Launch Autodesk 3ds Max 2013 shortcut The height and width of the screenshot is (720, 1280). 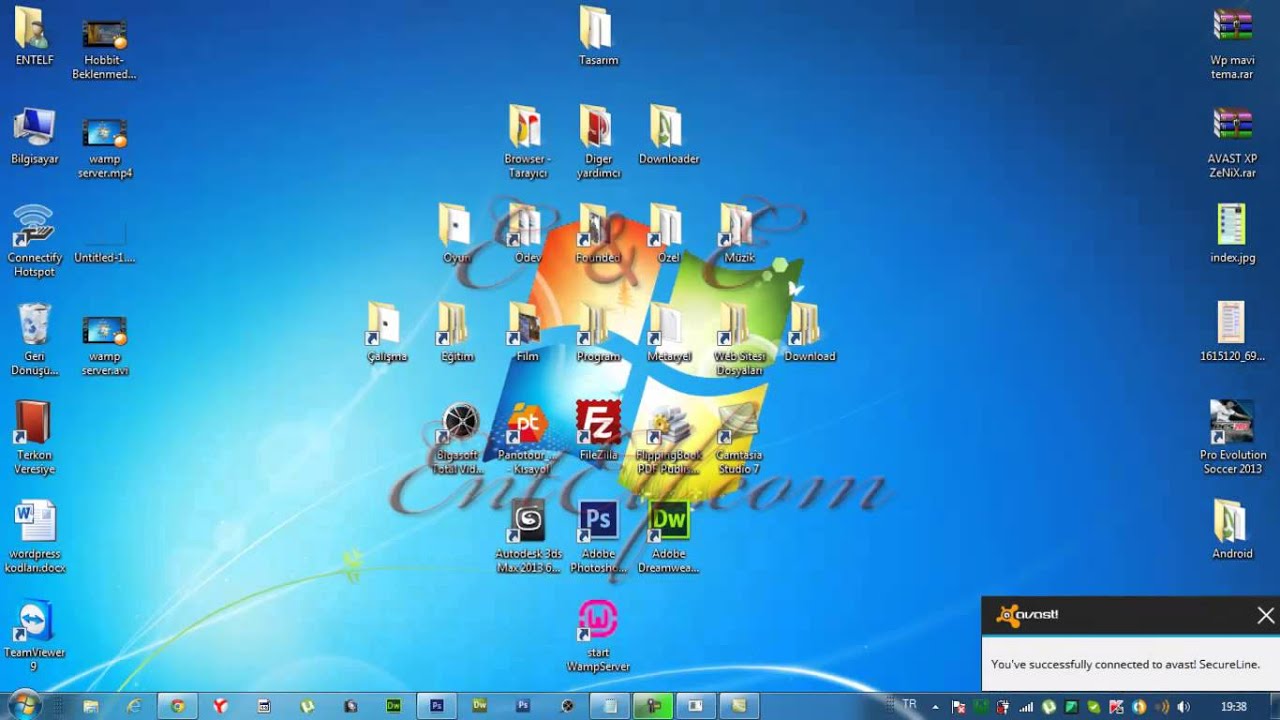click(528, 537)
